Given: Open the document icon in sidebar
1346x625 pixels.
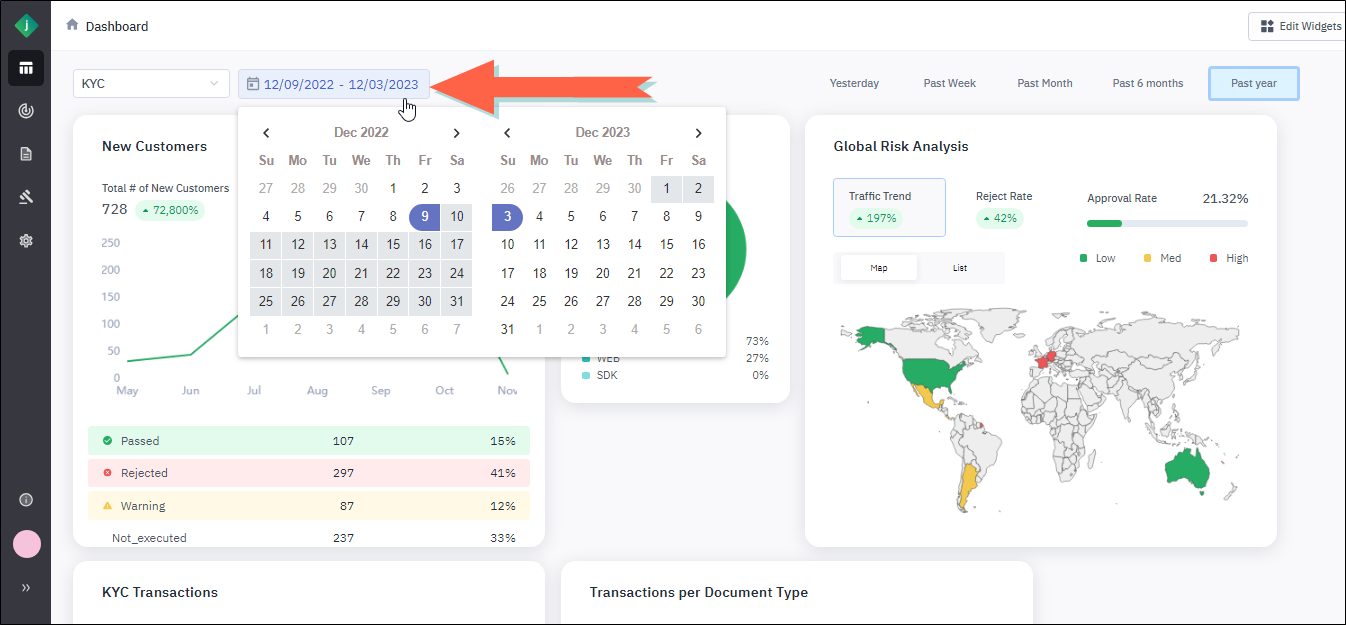Looking at the screenshot, I should click(26, 154).
